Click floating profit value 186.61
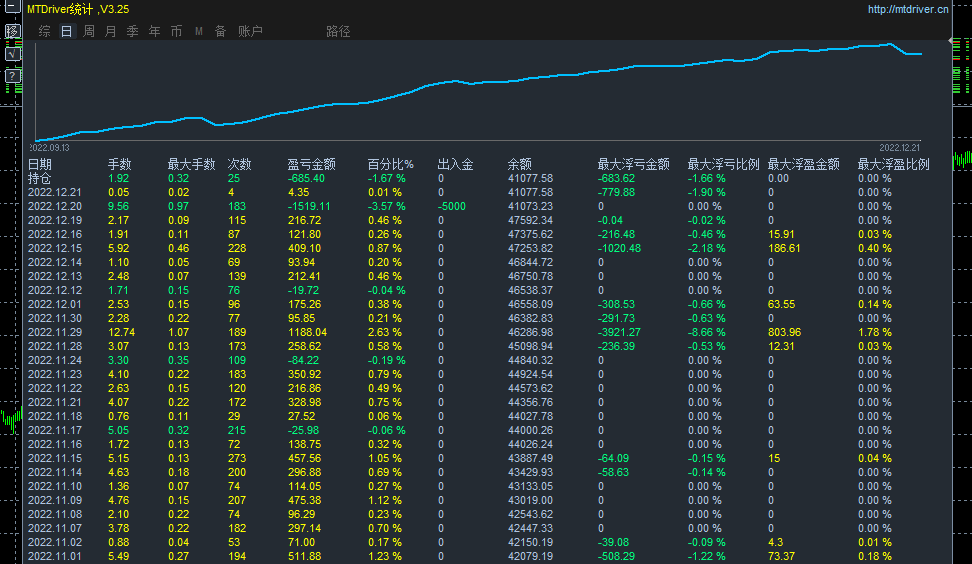Screen dimensions: 972x564 784,249
